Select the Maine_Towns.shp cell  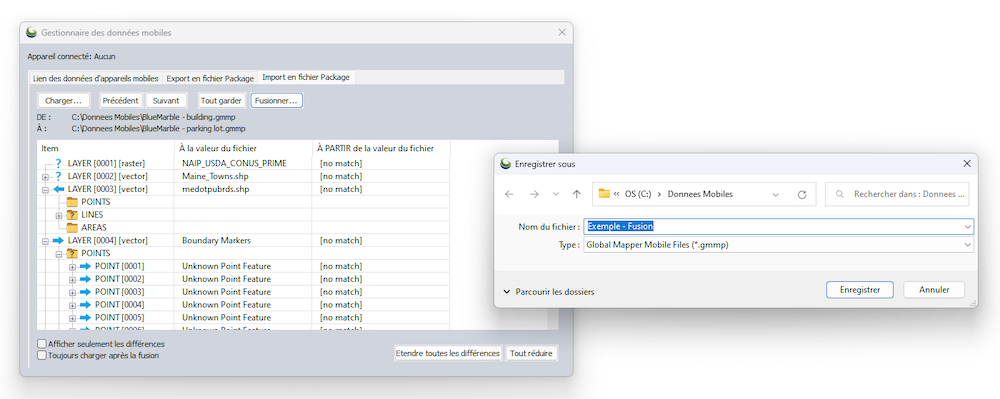point(243,176)
